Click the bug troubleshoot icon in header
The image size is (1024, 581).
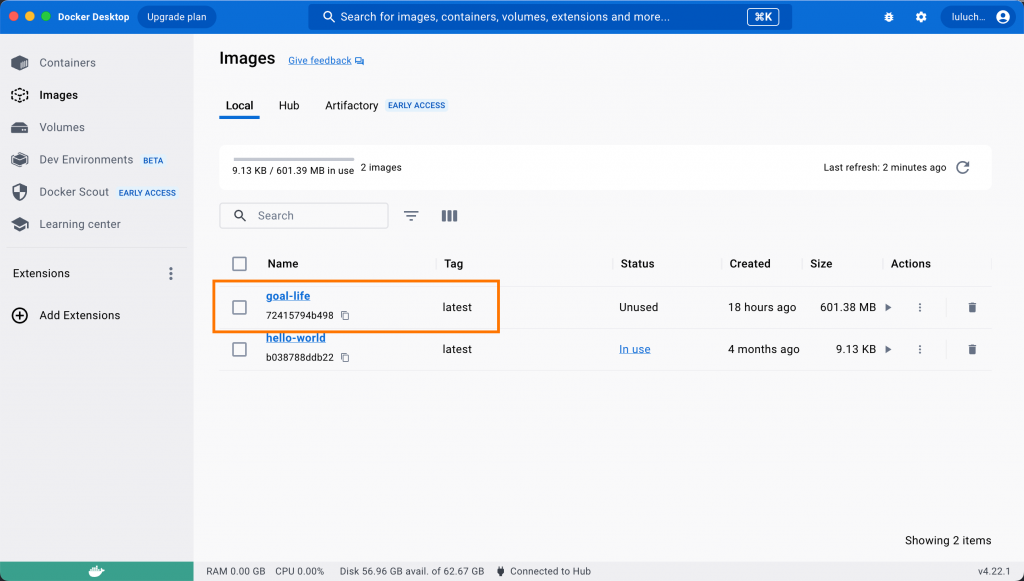coord(889,17)
